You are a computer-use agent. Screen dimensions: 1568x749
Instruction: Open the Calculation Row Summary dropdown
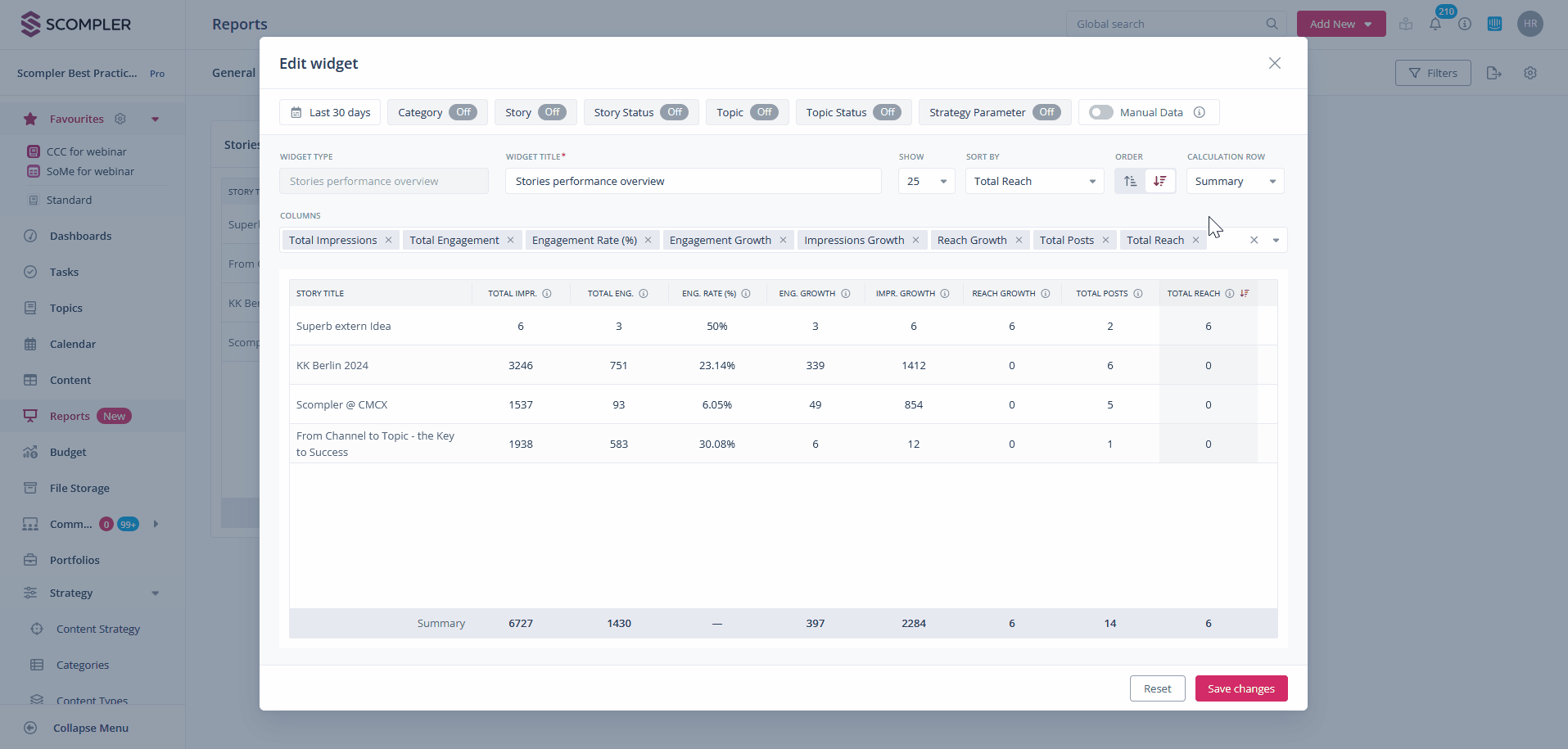click(1235, 181)
